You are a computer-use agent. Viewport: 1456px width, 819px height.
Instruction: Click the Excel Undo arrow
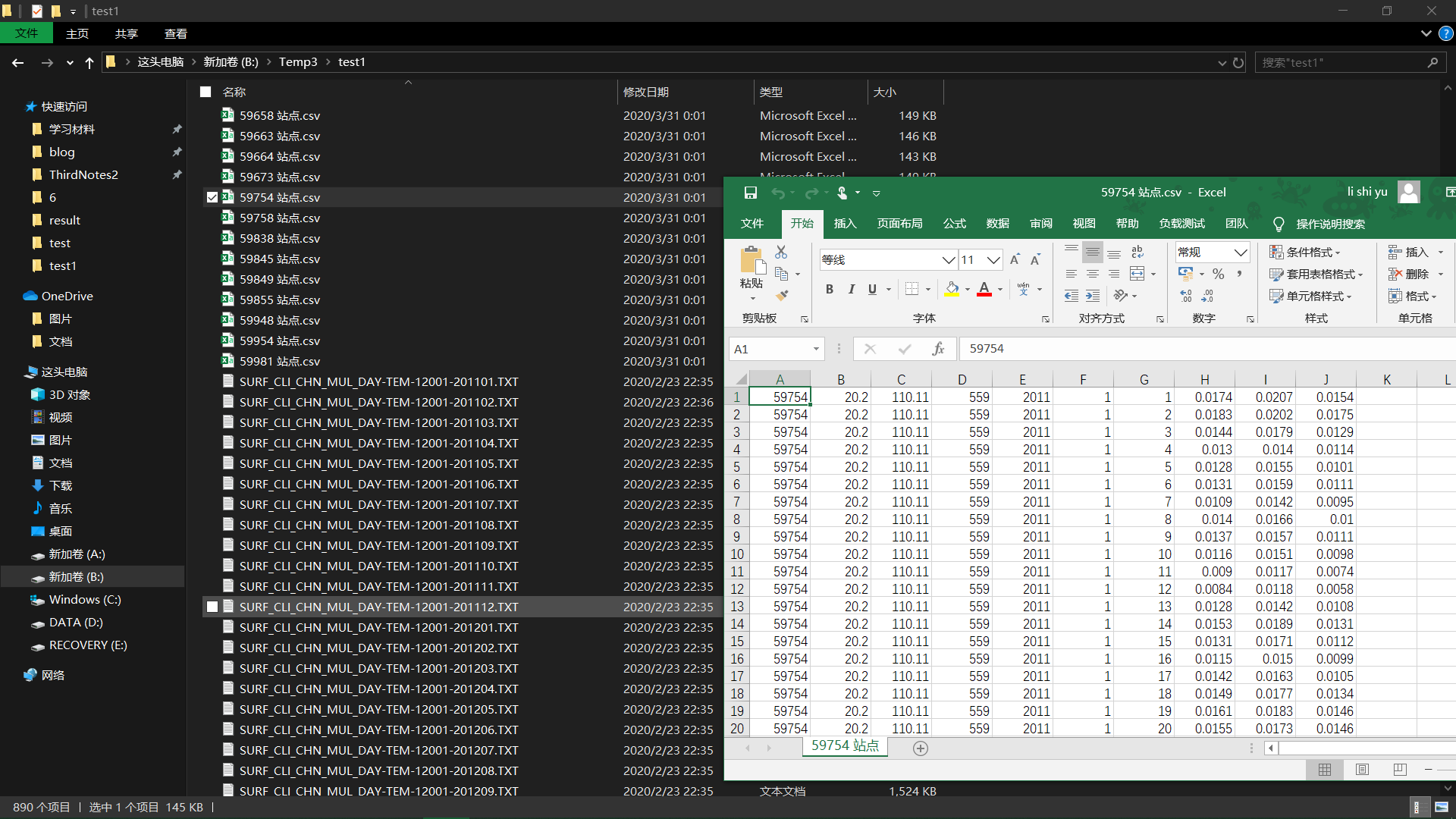click(x=778, y=193)
